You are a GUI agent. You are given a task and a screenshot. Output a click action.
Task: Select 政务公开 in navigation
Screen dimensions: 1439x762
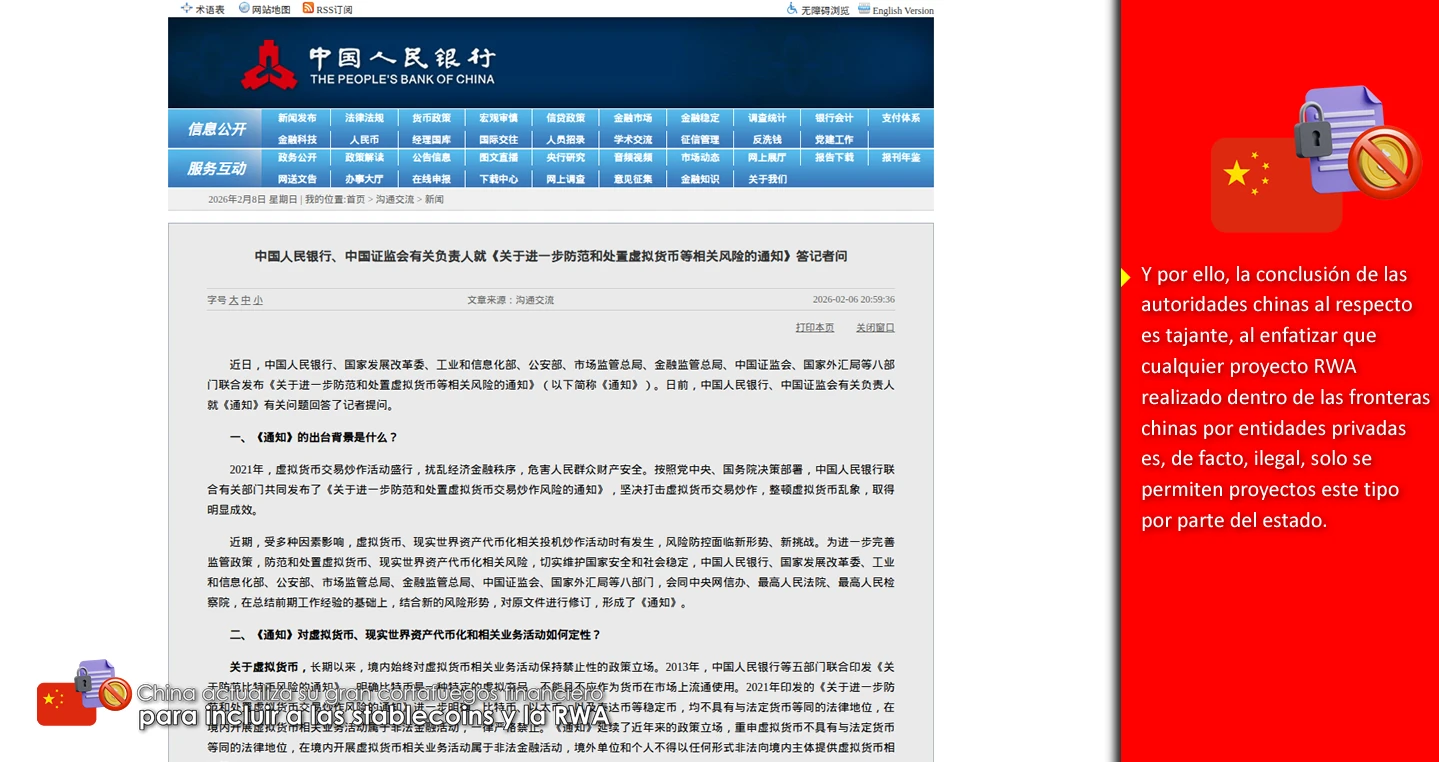click(297, 157)
